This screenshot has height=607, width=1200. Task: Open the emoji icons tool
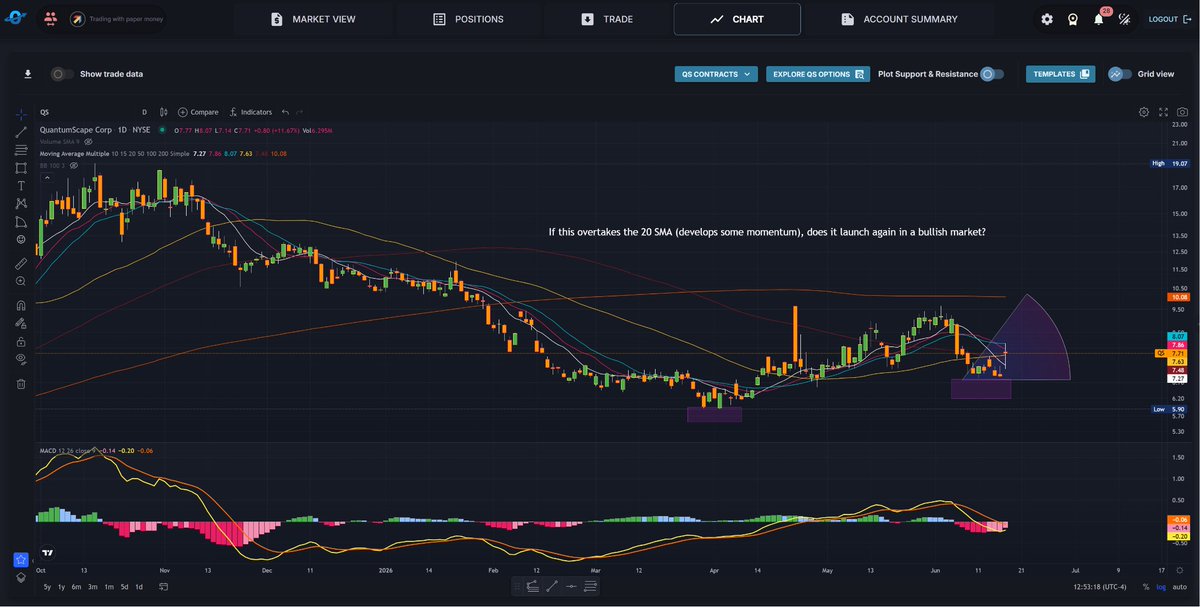(x=21, y=240)
